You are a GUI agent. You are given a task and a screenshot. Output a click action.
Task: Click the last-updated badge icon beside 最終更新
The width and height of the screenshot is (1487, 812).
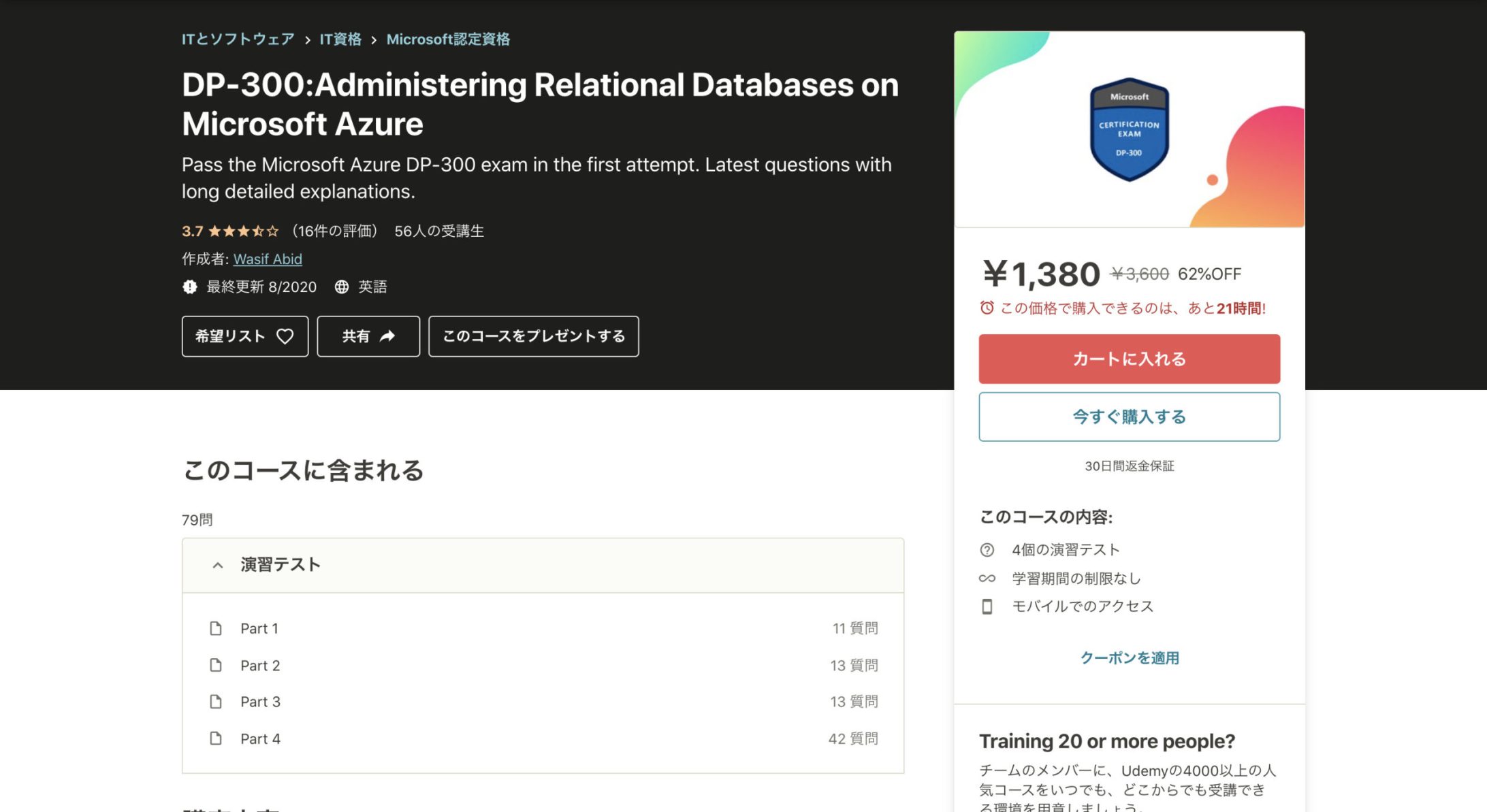[190, 287]
